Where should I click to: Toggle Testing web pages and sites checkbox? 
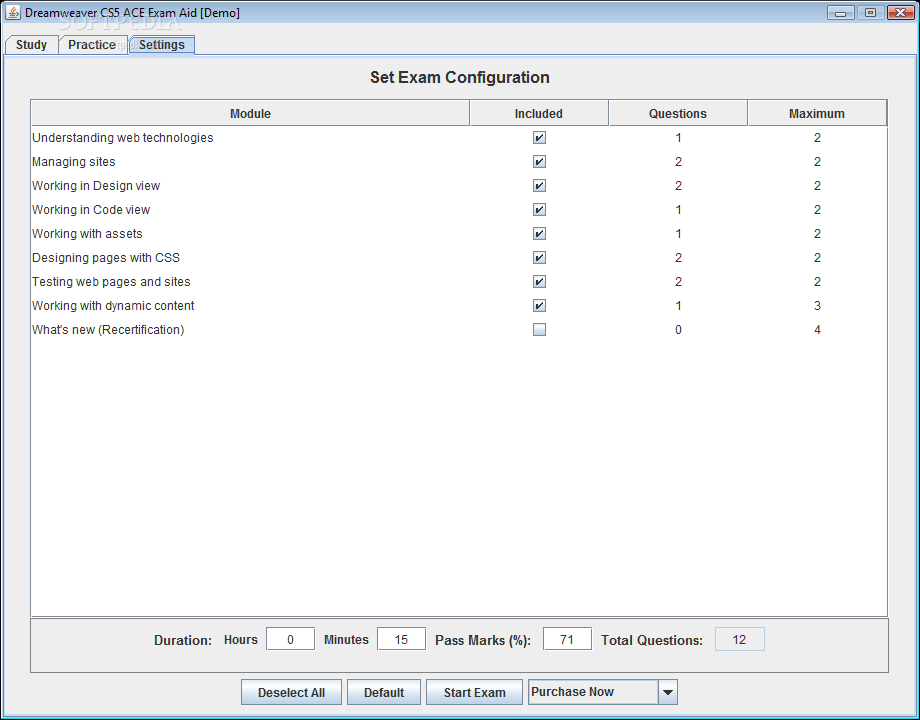click(539, 282)
